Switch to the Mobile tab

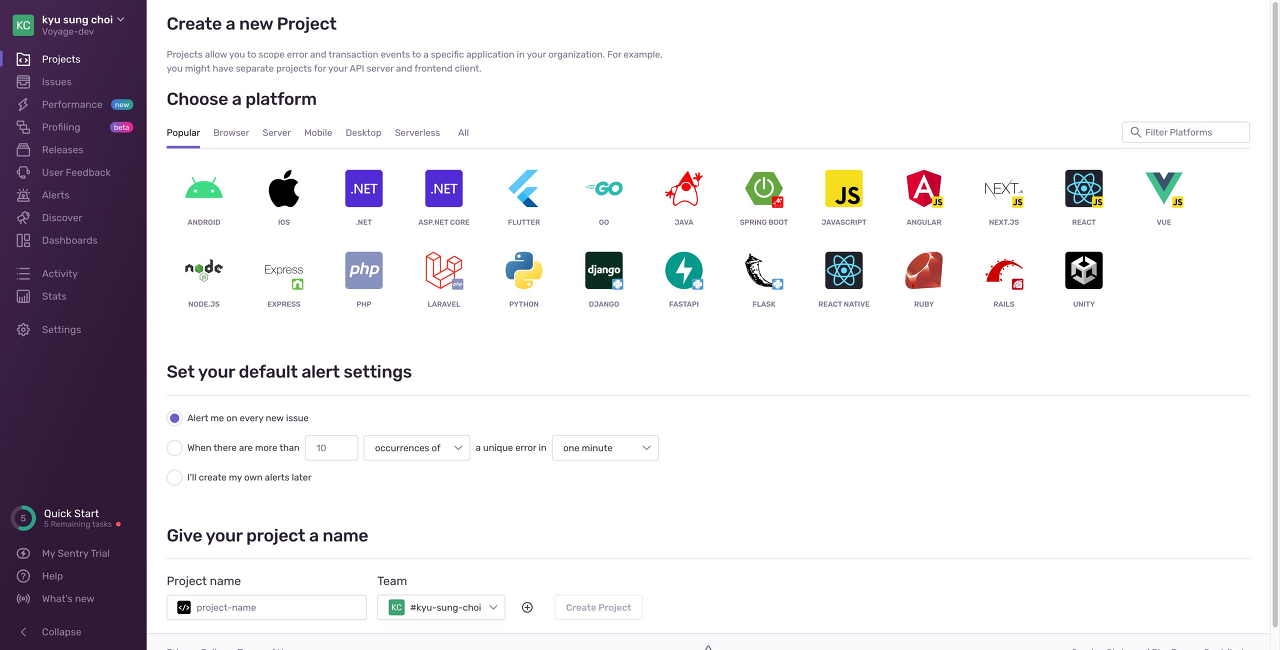pyautogui.click(x=318, y=133)
